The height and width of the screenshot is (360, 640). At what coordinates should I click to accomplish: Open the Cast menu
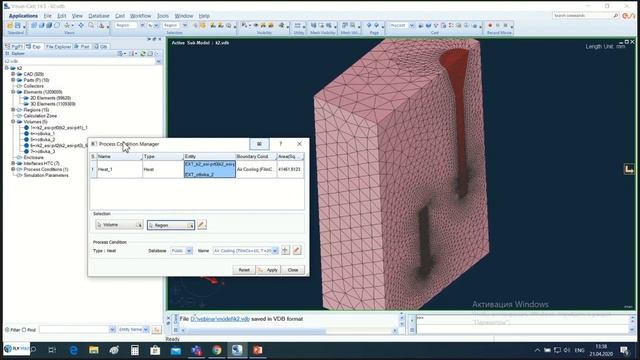point(120,16)
